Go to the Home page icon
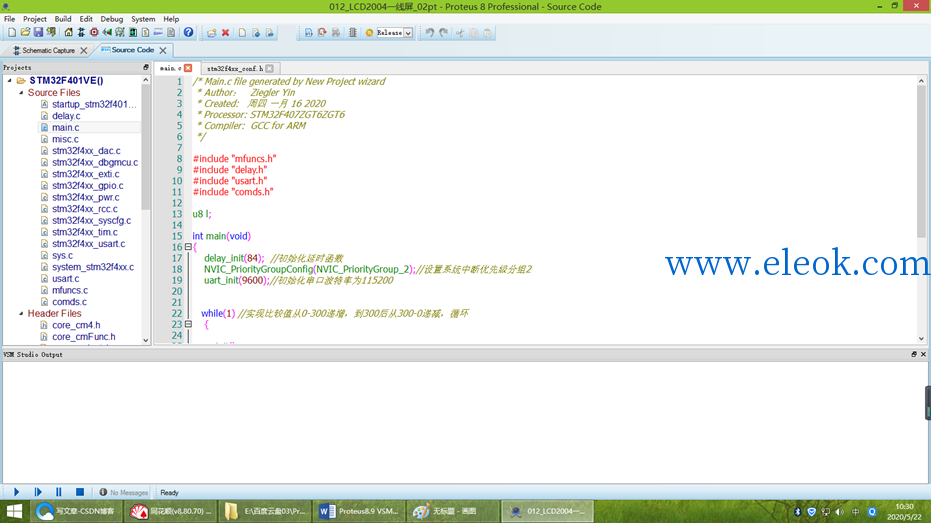This screenshot has height=523, width=931. click(x=68, y=33)
